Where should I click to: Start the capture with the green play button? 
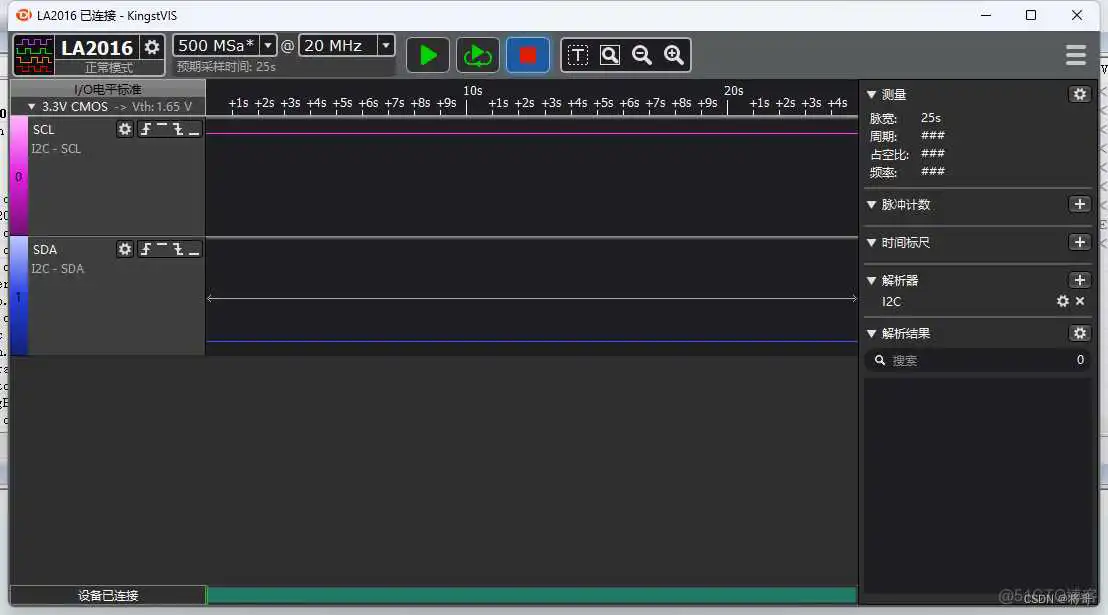tap(428, 55)
